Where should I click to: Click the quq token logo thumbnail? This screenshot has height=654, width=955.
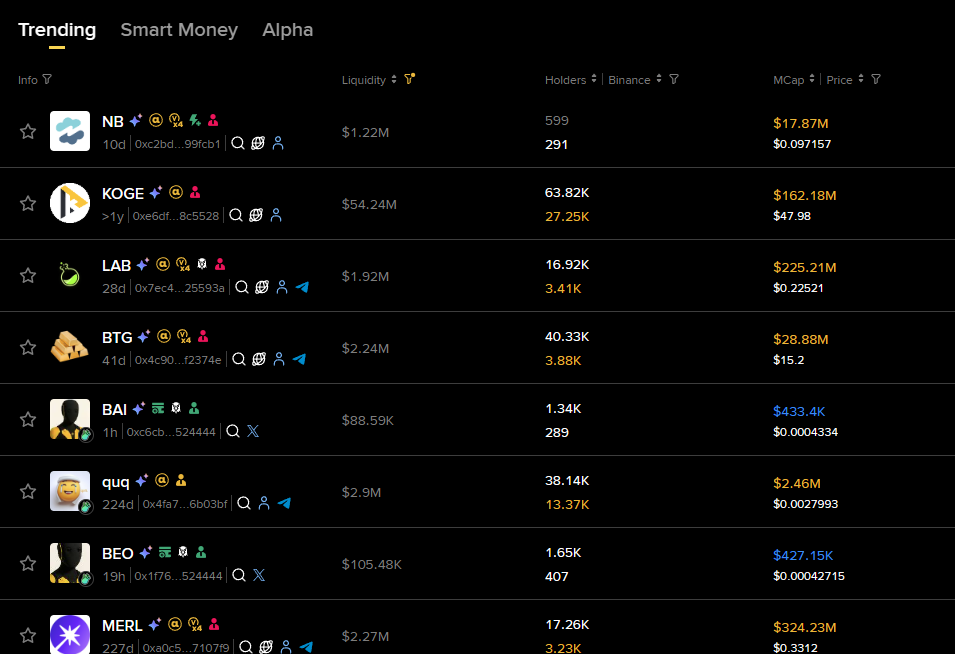69,491
